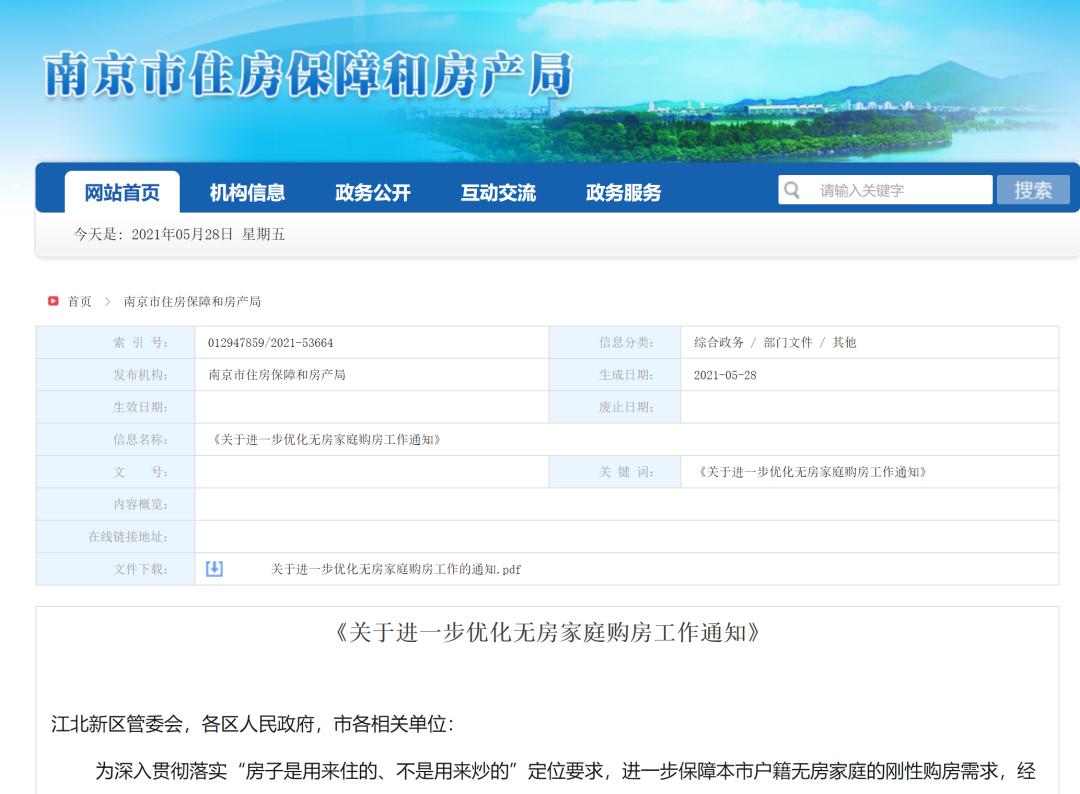Click the PDF download icon beside the attachment

(x=213, y=570)
